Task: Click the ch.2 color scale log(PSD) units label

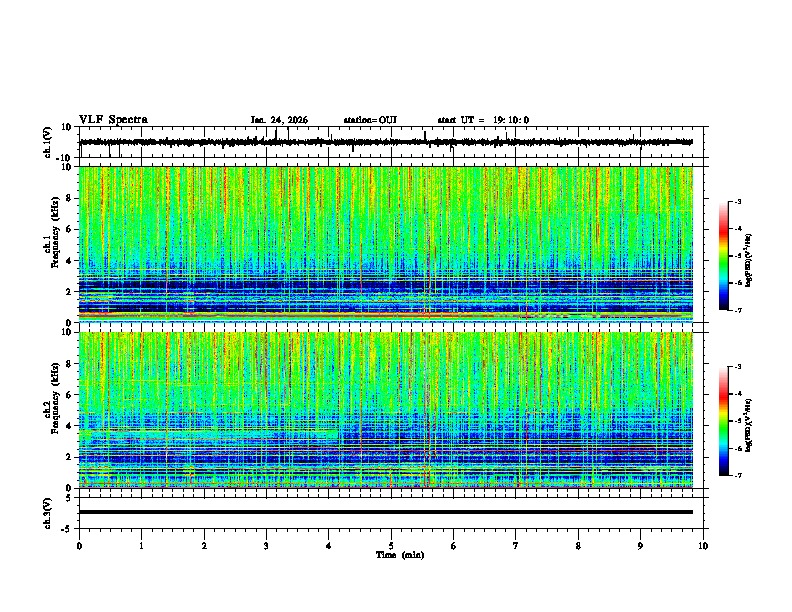Action: [749, 425]
